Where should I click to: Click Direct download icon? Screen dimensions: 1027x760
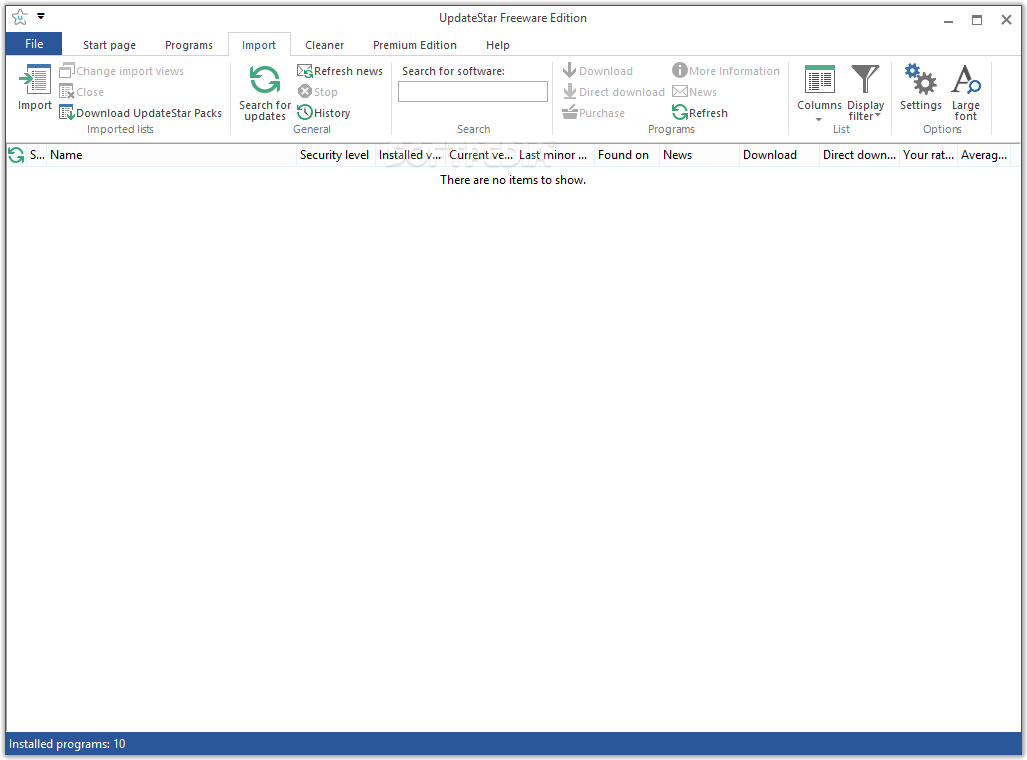tap(570, 92)
